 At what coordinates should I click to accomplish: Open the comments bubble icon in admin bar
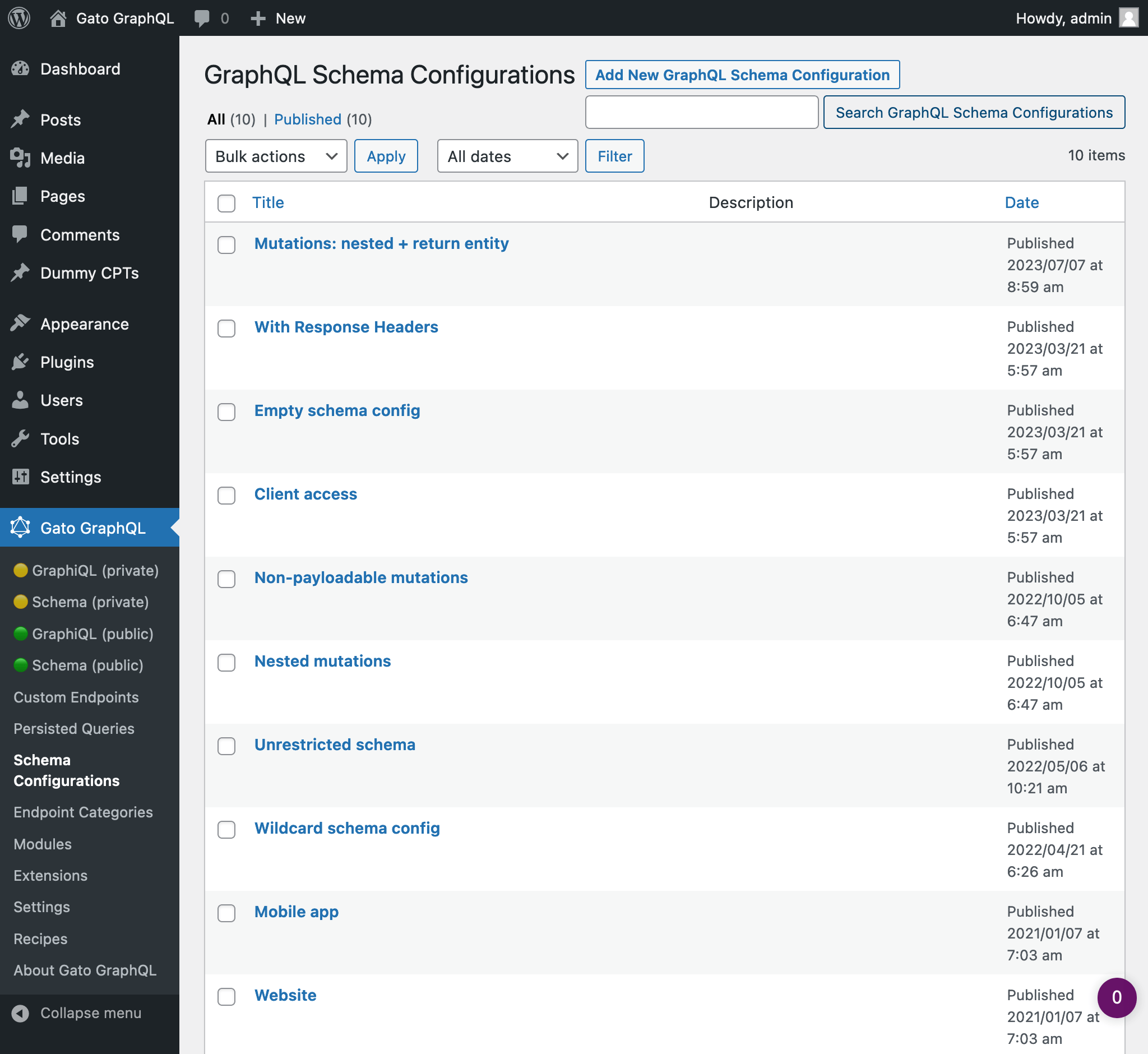(202, 19)
